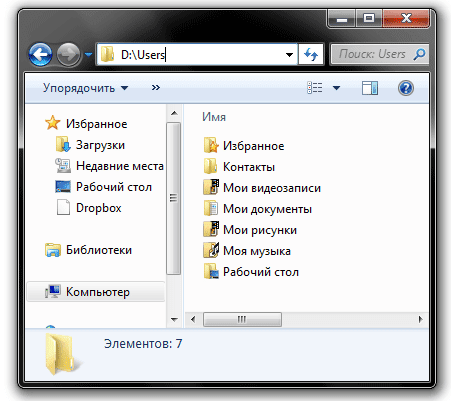This screenshot has width=451, height=401.
Task: Go back with the blue Back arrow
Action: [x=40, y=54]
